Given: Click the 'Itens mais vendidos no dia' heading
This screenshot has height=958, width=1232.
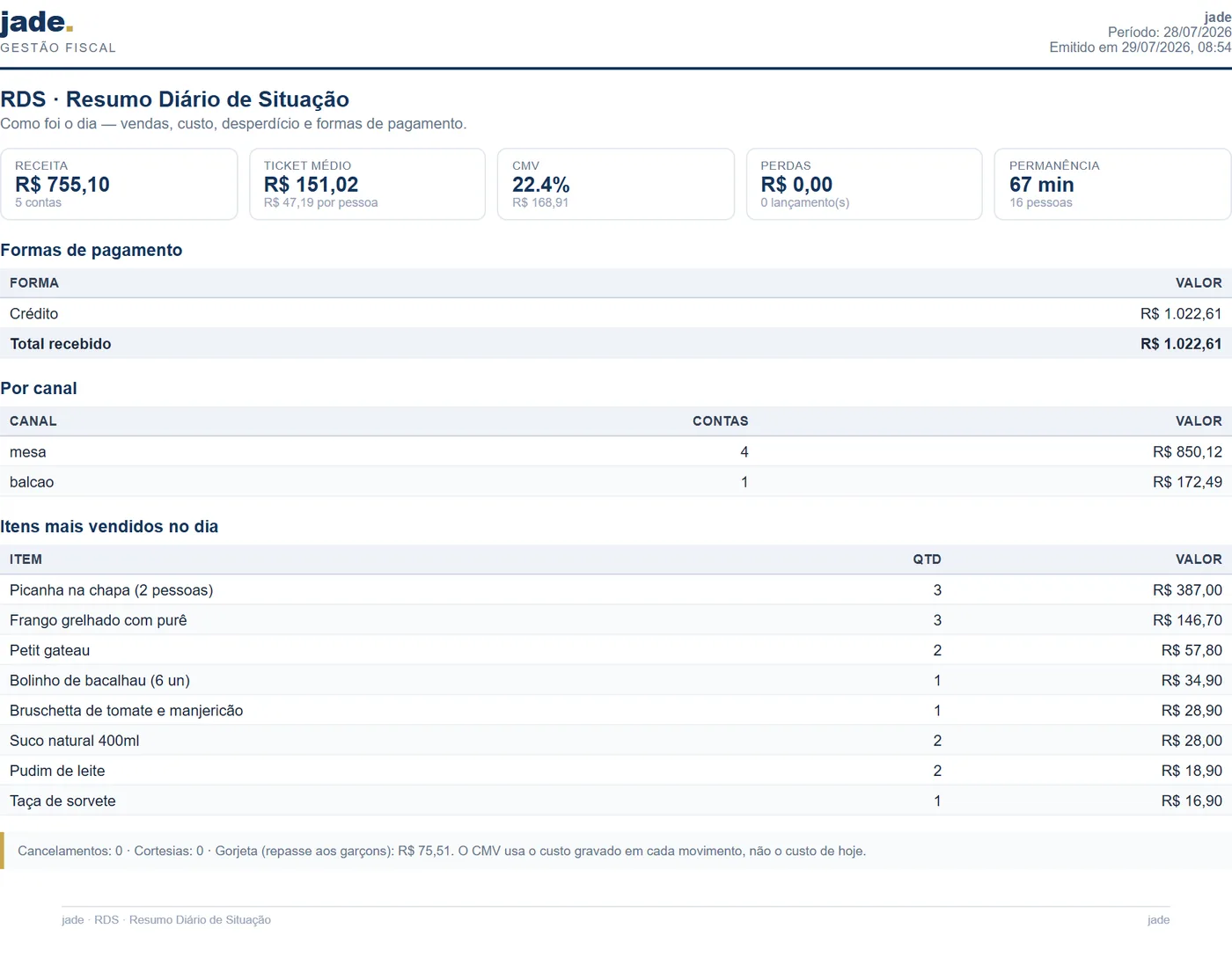Looking at the screenshot, I should click(x=109, y=526).
